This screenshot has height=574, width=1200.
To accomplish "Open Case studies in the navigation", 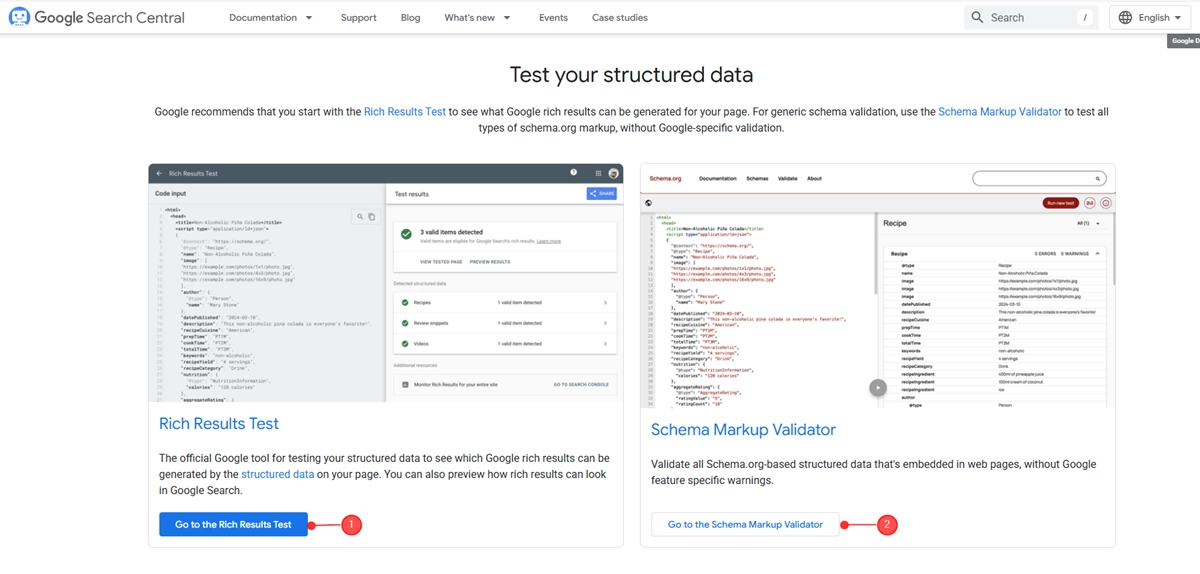I will 619,17.
